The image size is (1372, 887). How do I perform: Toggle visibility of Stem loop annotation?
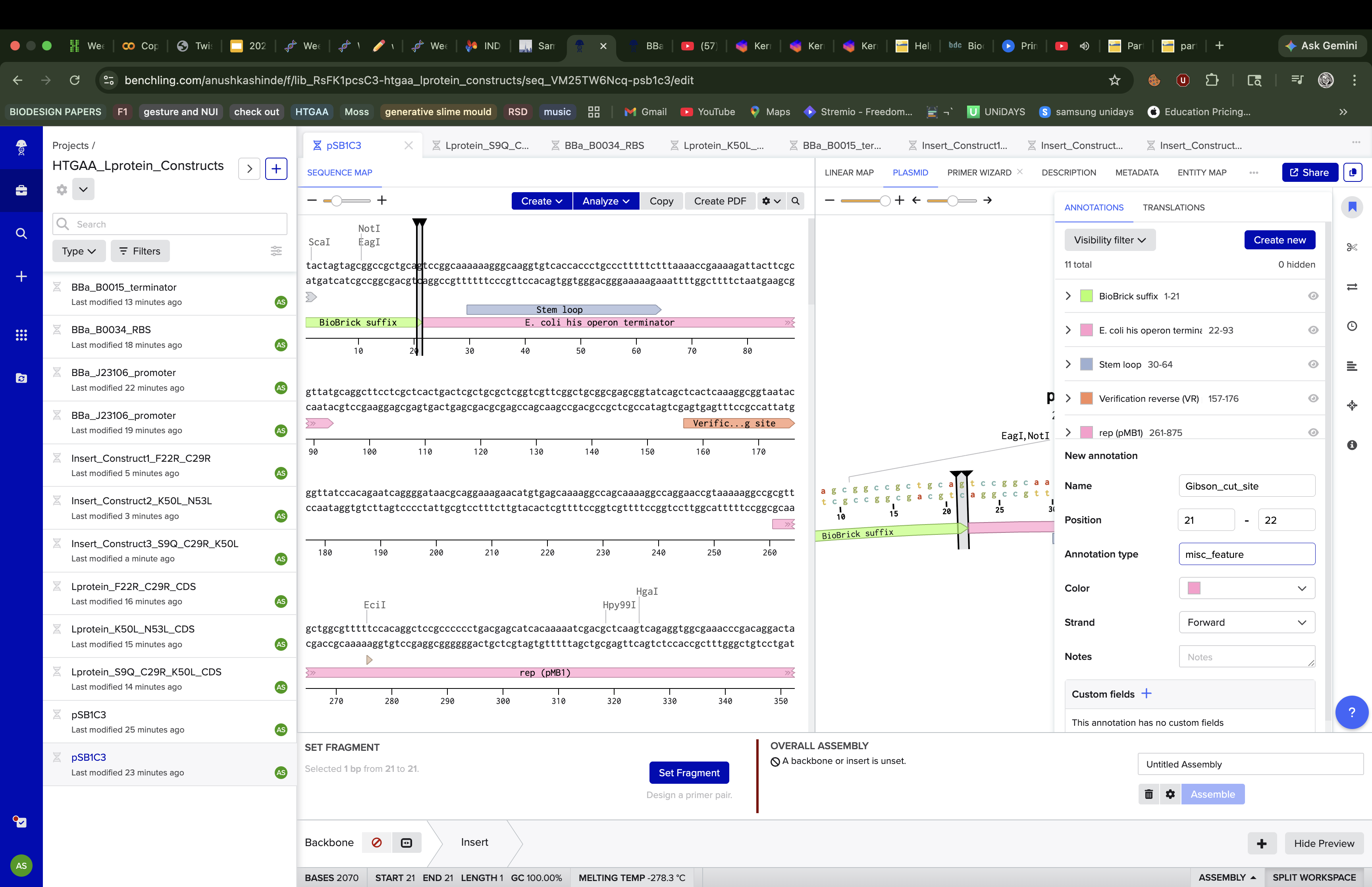[1313, 364]
